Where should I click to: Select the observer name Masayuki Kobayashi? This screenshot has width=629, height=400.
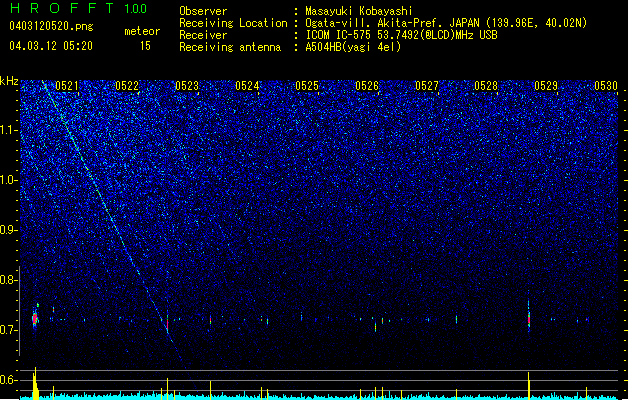(359, 11)
